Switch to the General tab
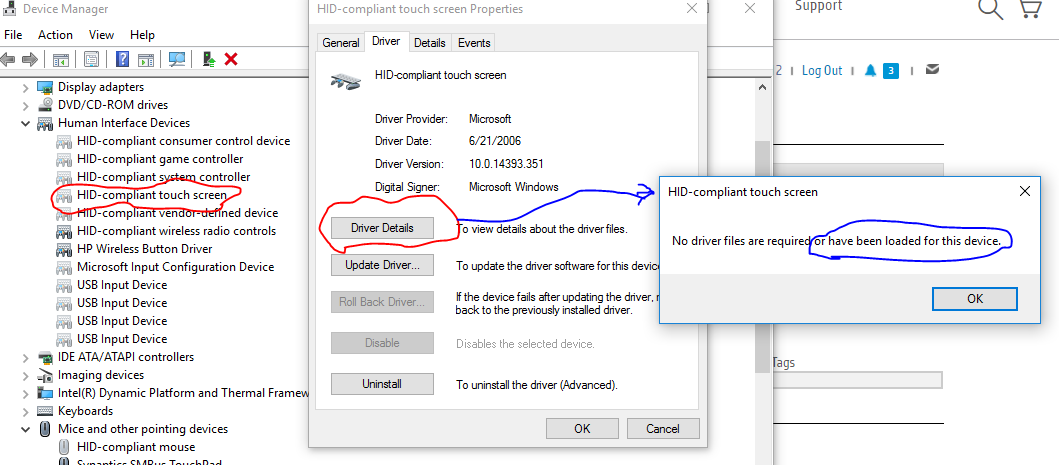Image resolution: width=1059 pixels, height=465 pixels. tap(340, 43)
